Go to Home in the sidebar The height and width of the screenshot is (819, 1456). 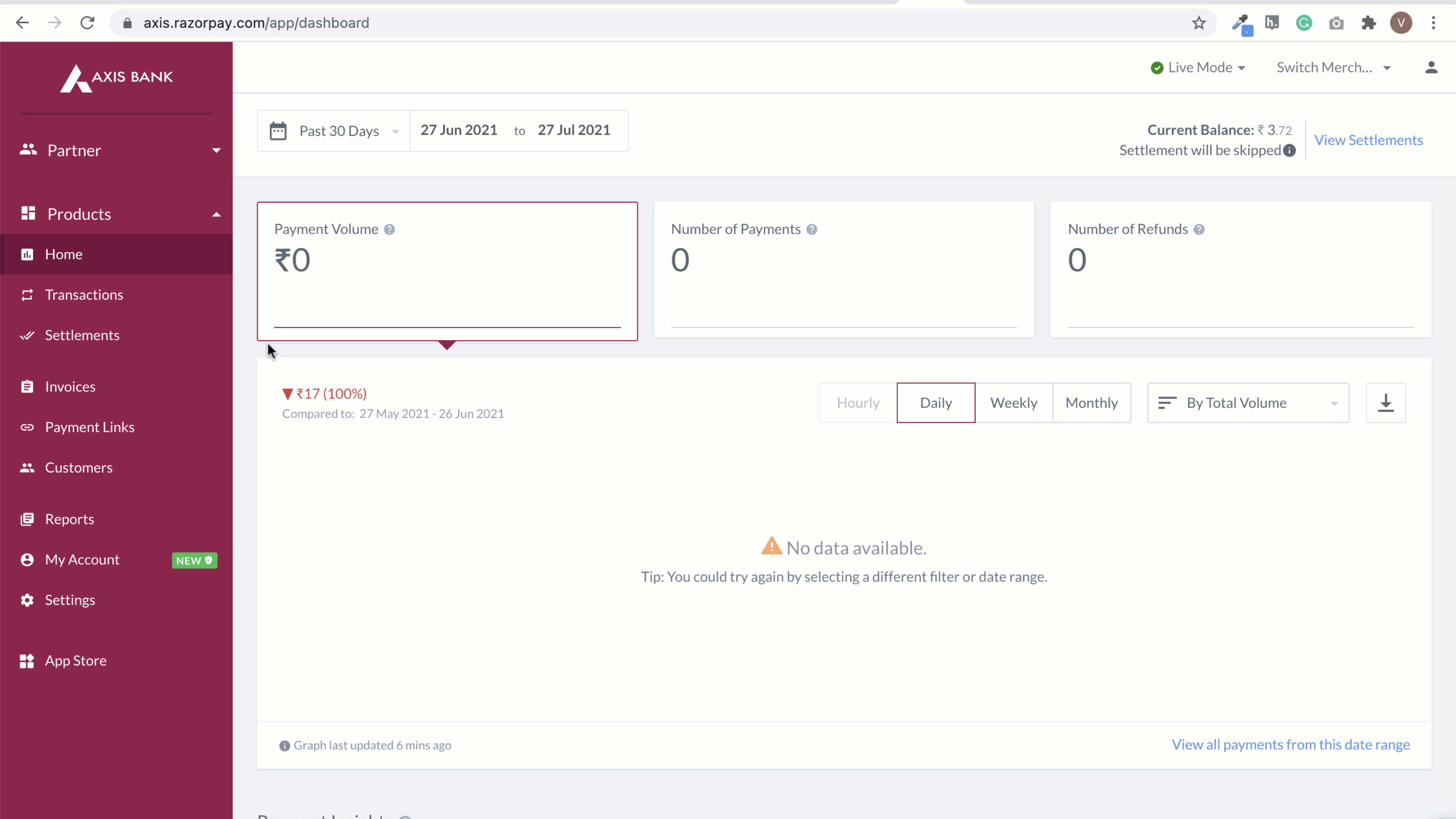coord(116,254)
